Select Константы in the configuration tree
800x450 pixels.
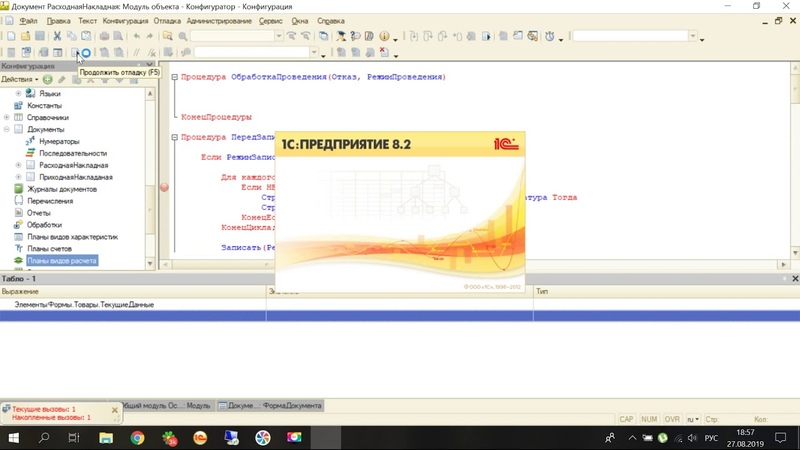[x=44, y=106]
